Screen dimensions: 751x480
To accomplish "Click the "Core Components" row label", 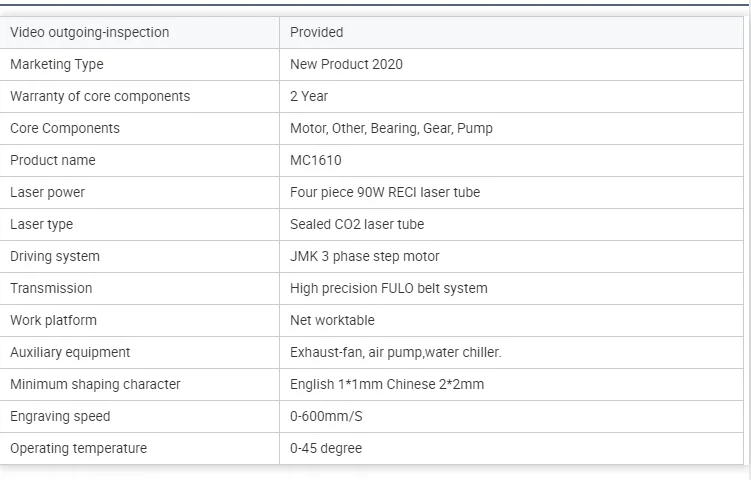I will point(65,128).
